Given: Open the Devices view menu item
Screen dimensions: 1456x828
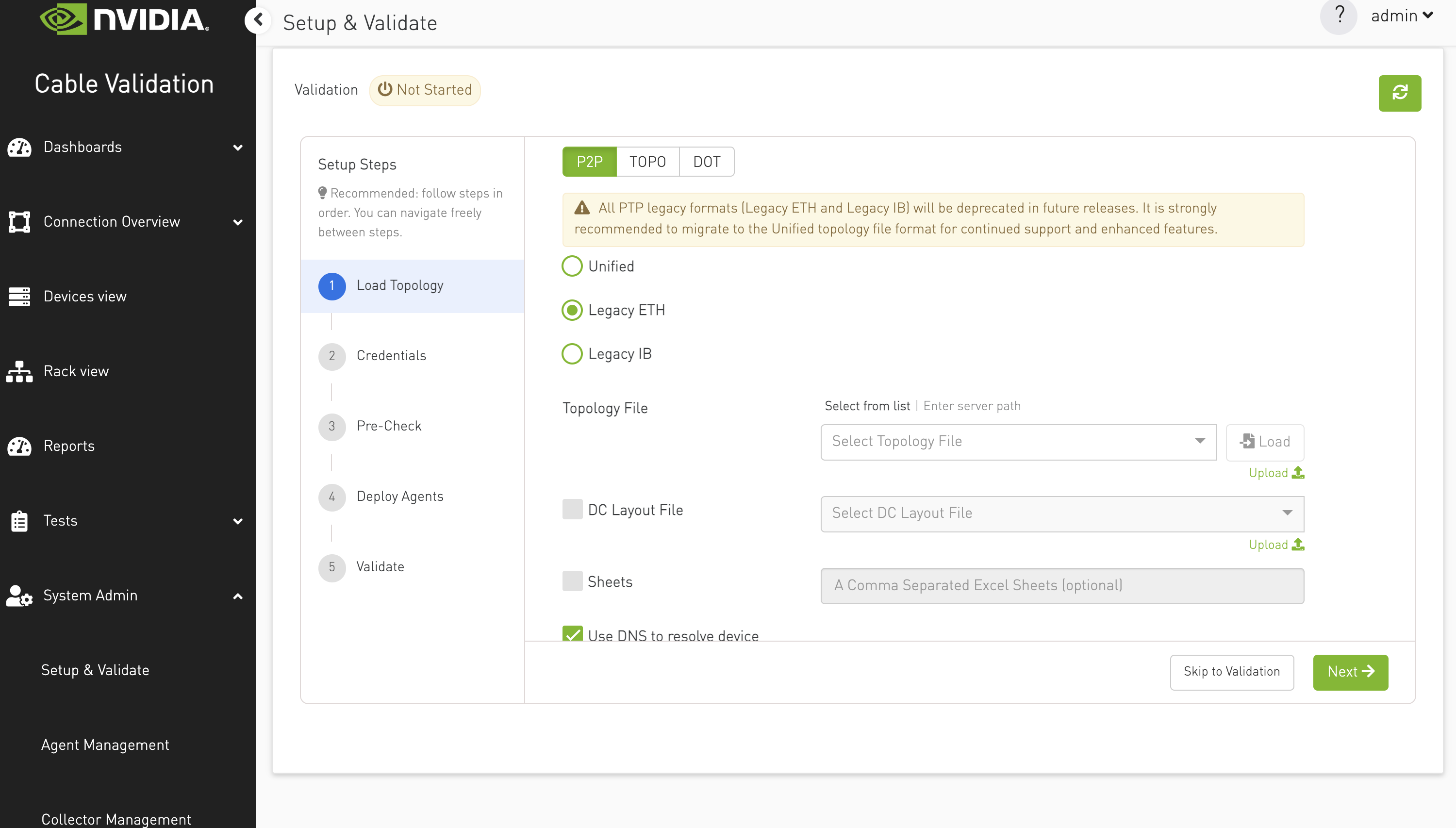Looking at the screenshot, I should pyautogui.click(x=85, y=296).
